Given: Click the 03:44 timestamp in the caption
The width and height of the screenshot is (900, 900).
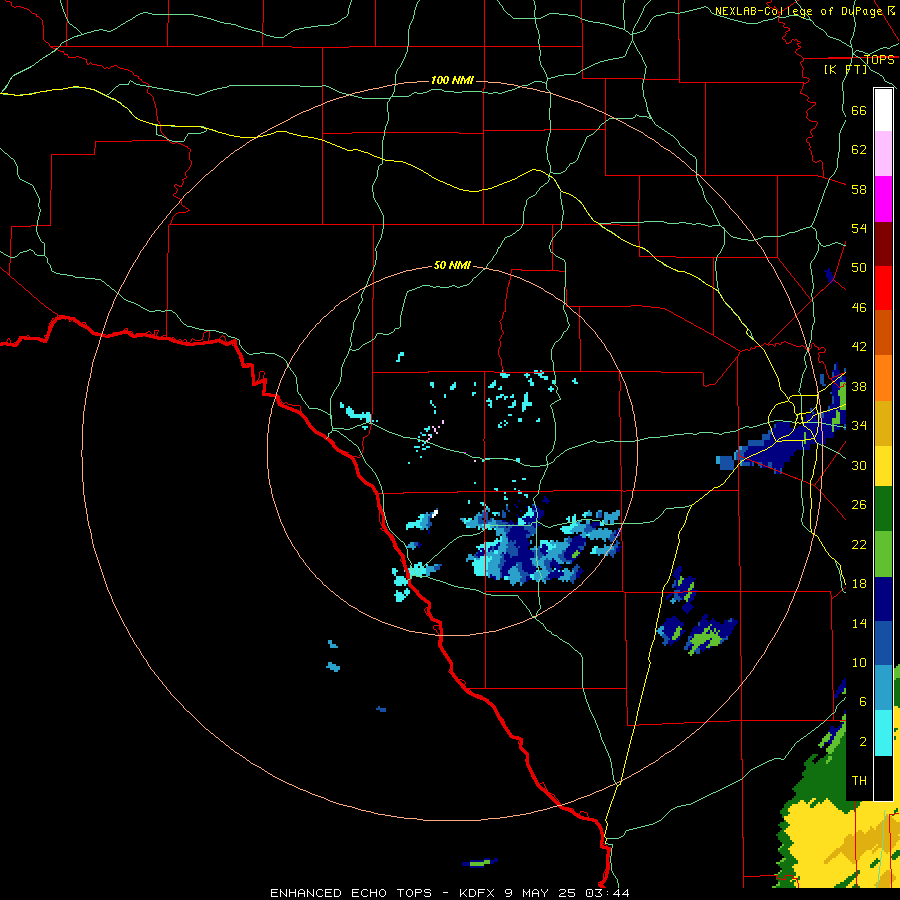Looking at the screenshot, I should [607, 893].
